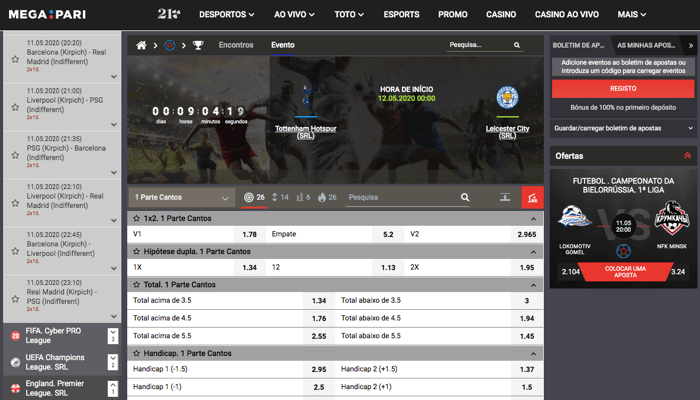Star the 1x2. 1 Parte Cantos market

pos(136,218)
